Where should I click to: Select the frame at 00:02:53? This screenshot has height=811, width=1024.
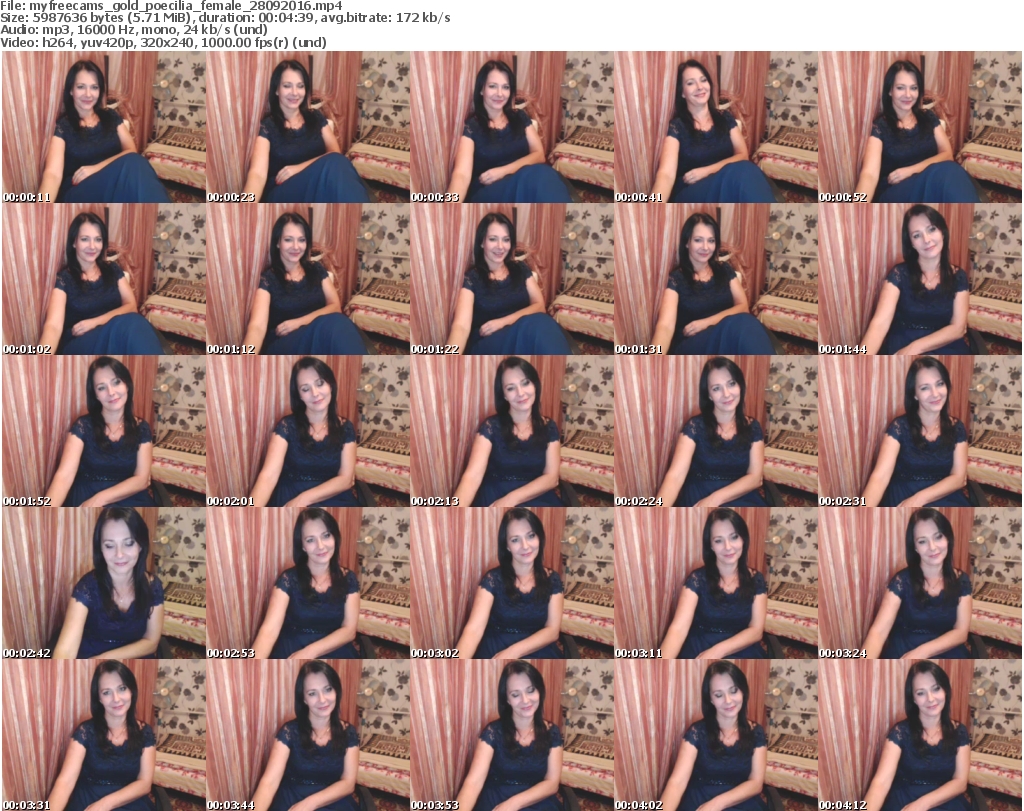[x=308, y=583]
